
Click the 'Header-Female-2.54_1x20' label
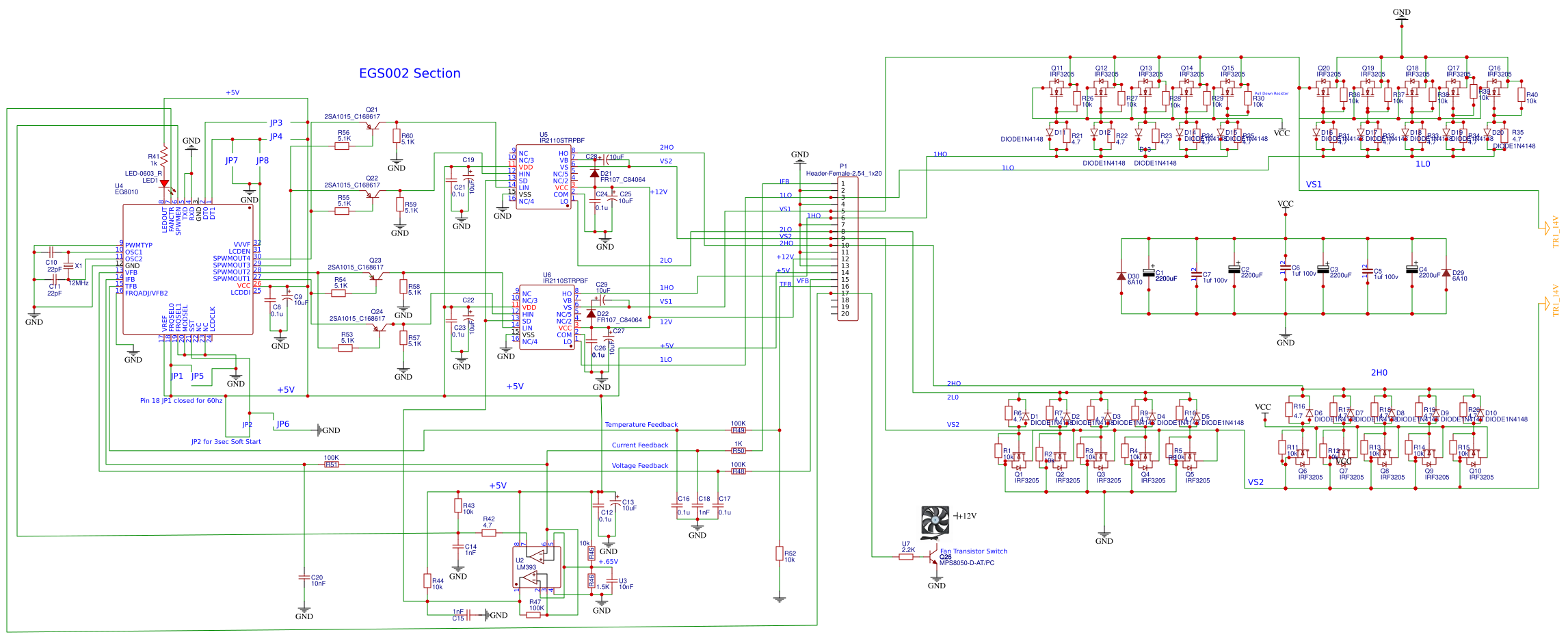point(844,173)
